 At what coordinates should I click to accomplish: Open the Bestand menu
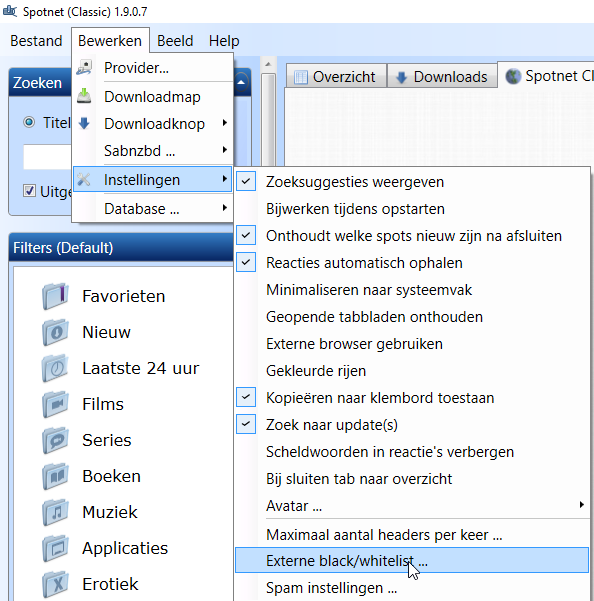click(x=36, y=41)
